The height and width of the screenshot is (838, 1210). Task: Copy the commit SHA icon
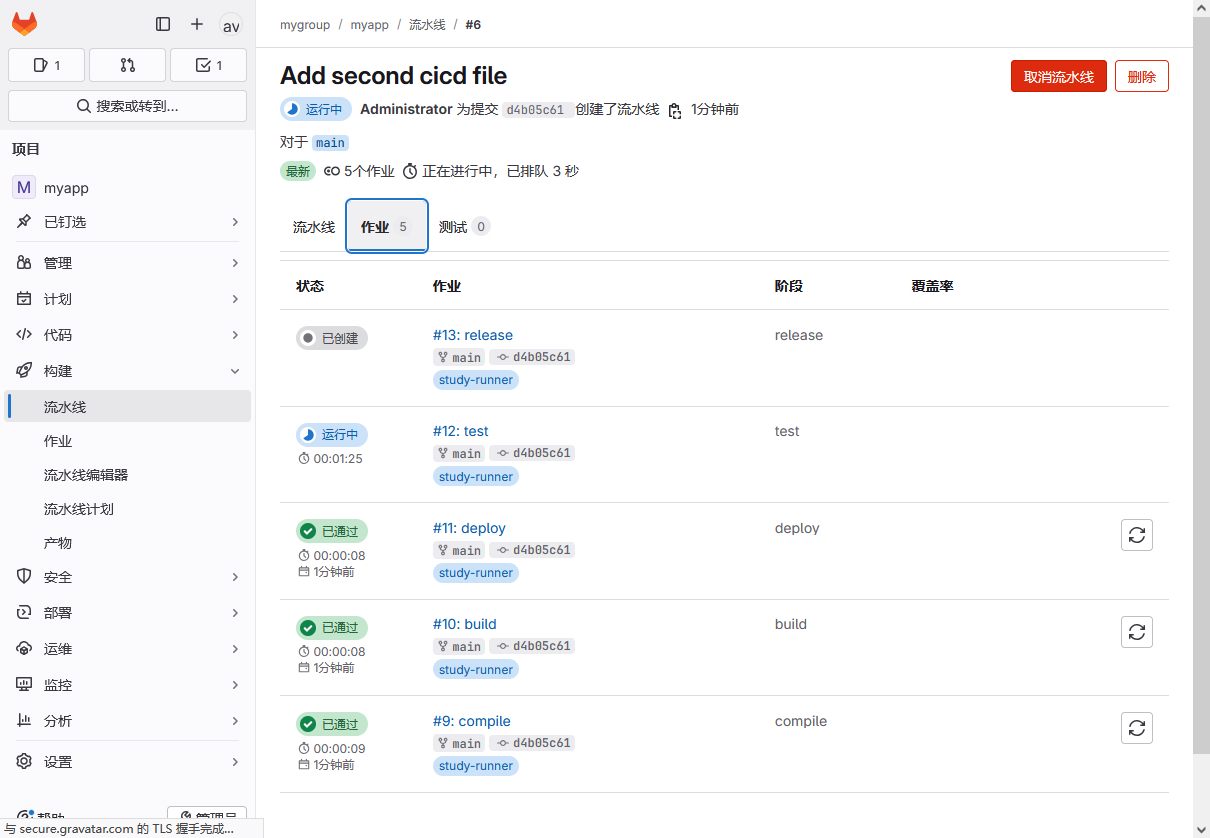pos(675,110)
